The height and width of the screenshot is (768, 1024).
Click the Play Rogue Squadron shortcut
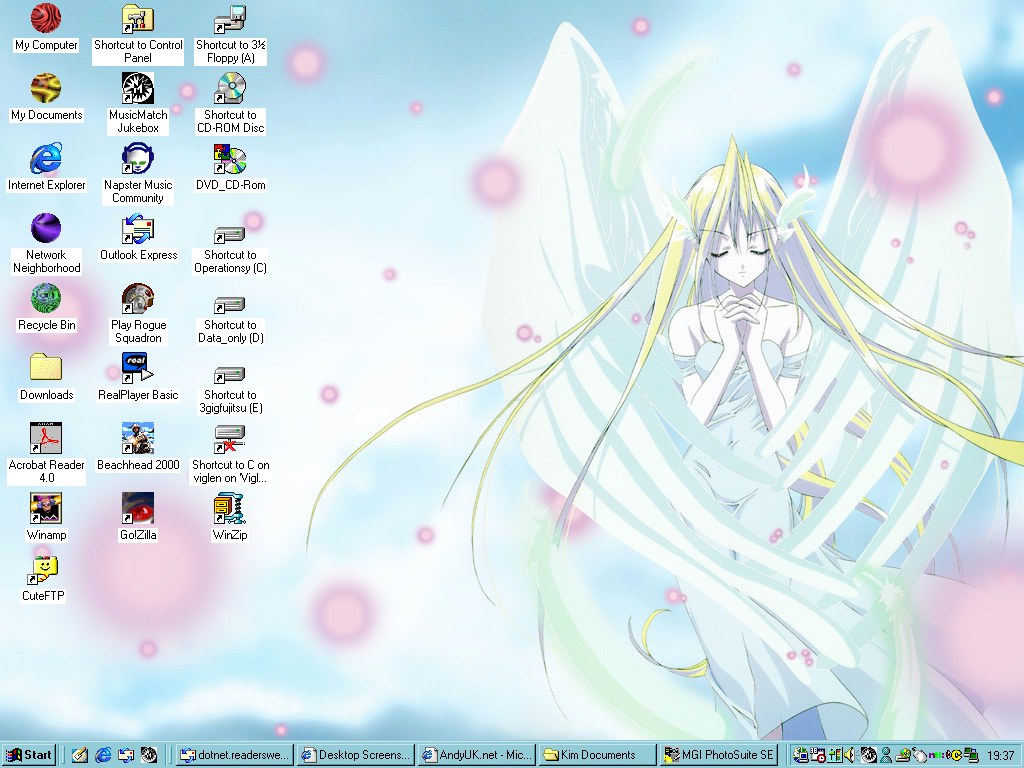pos(138,299)
